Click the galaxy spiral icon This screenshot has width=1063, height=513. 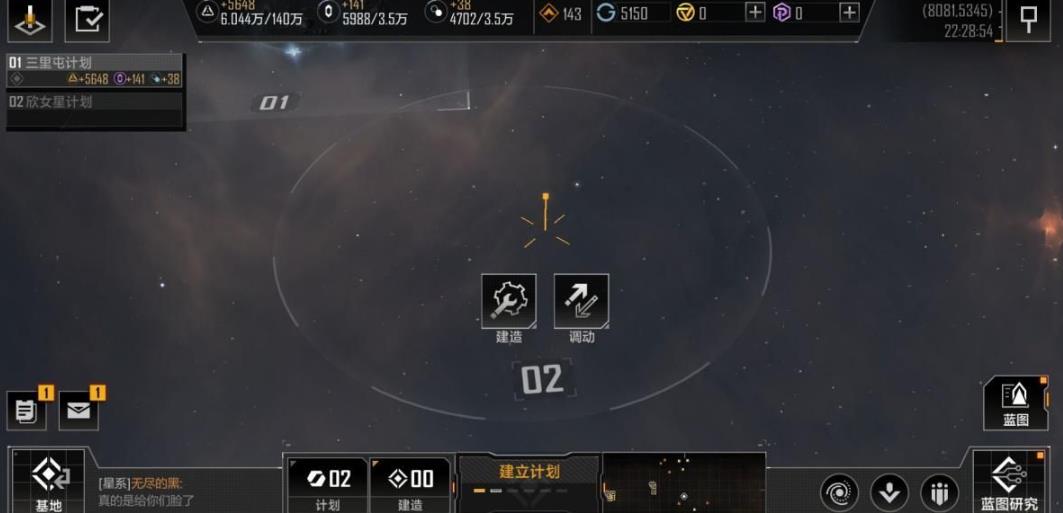tap(839, 493)
